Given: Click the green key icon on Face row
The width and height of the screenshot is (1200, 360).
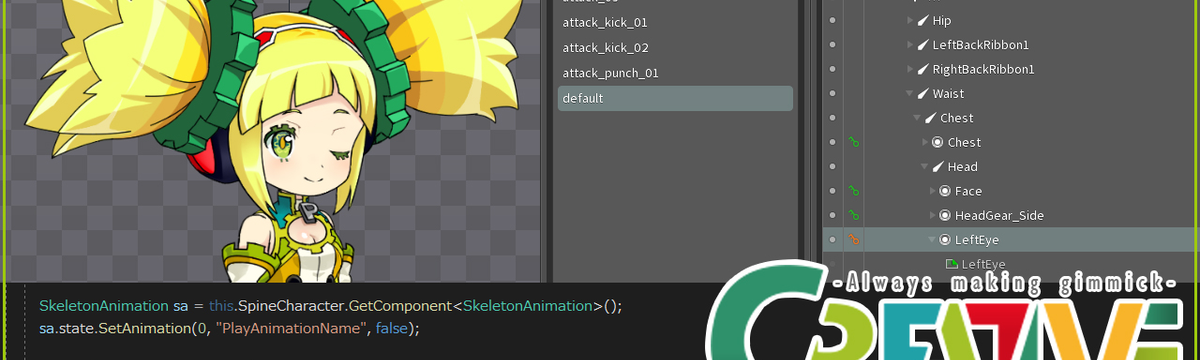Looking at the screenshot, I should [854, 191].
